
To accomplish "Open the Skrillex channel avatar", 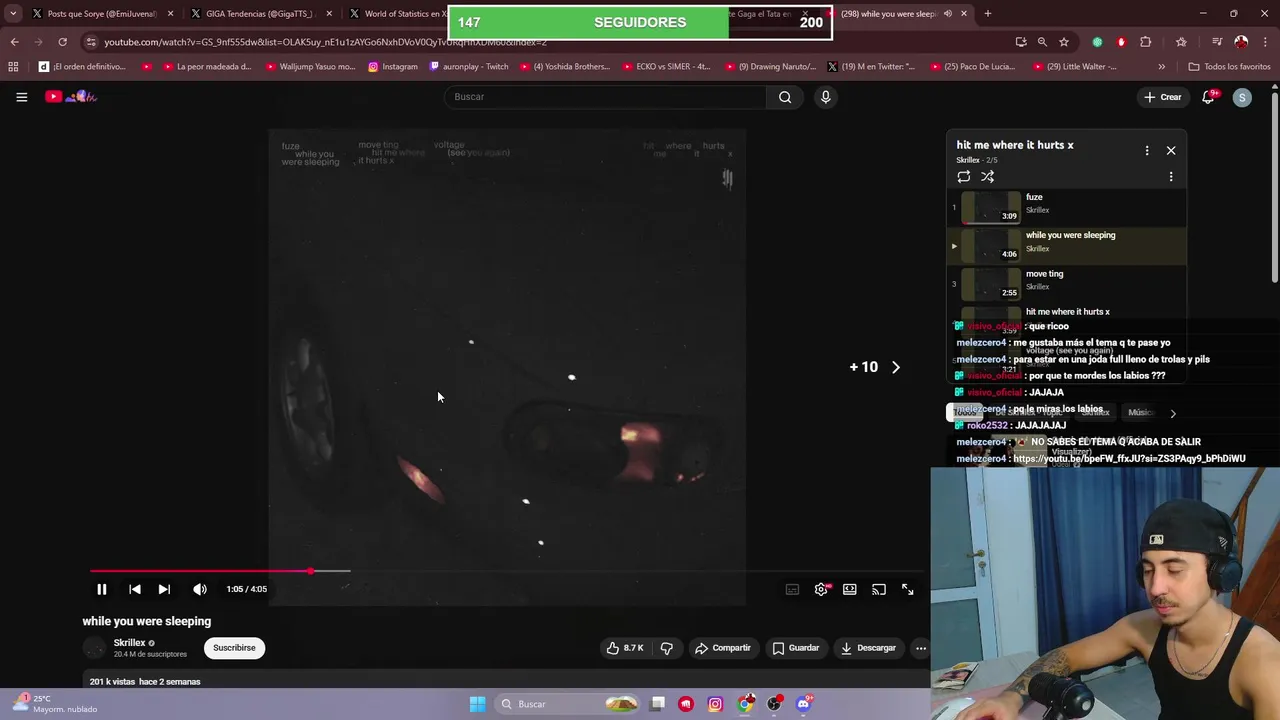I will pos(94,648).
